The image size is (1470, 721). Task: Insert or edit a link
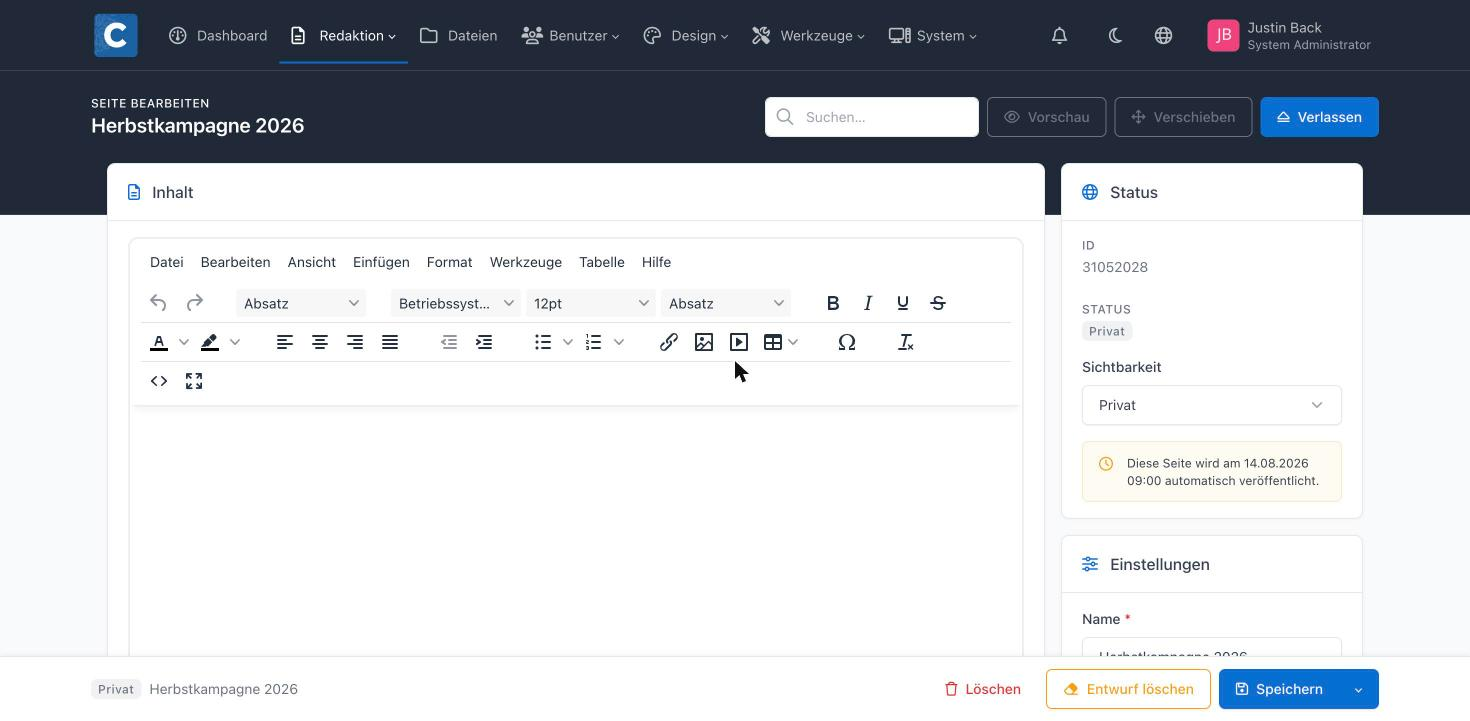click(669, 342)
